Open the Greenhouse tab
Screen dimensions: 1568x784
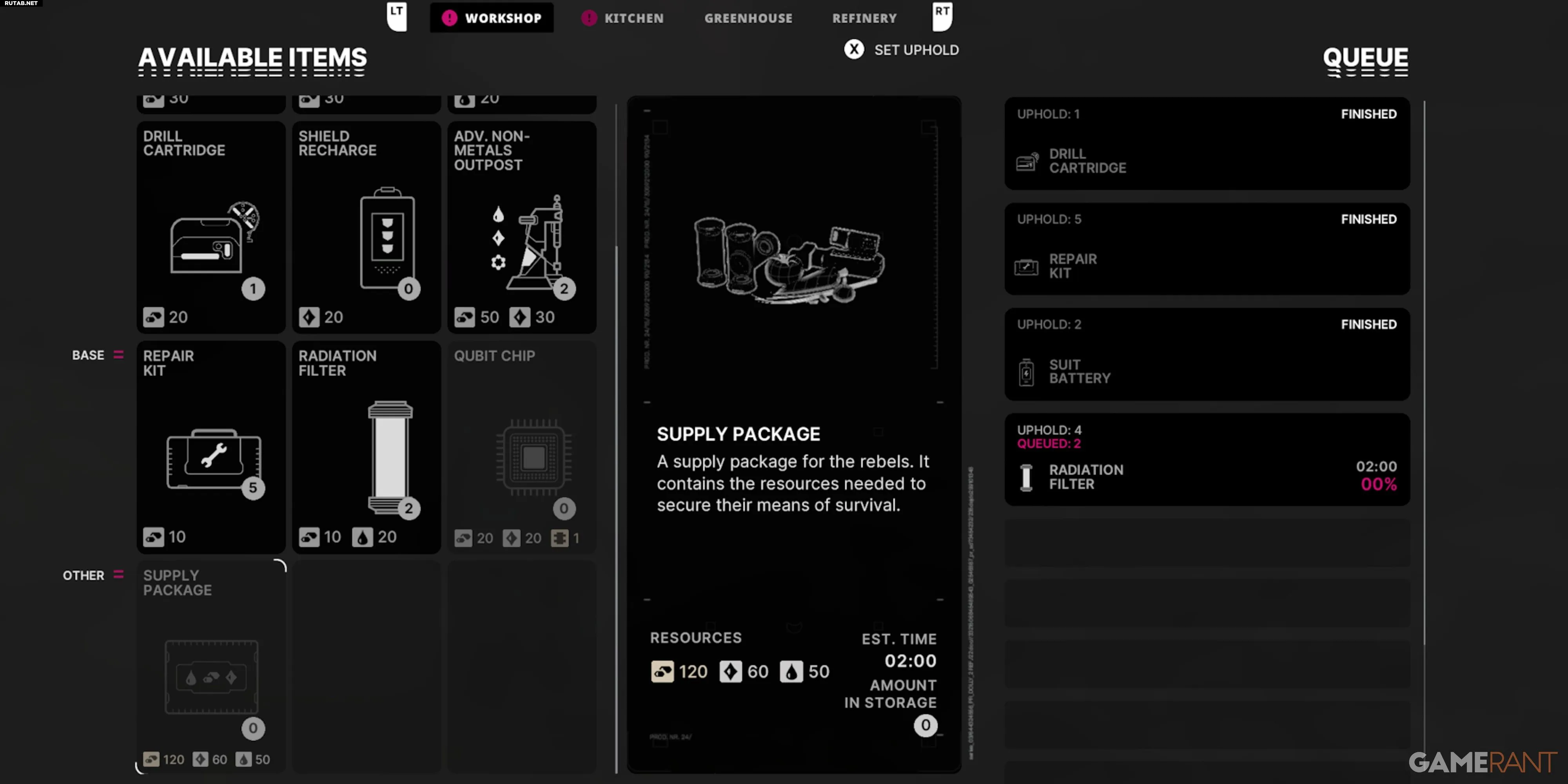(749, 18)
